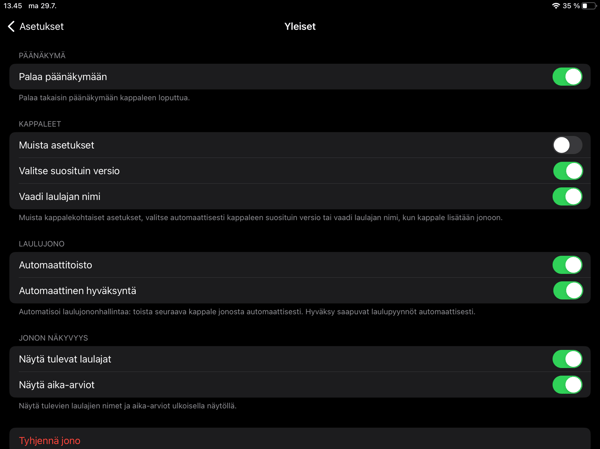The width and height of the screenshot is (600, 449).
Task: Tap the Automaattitoisto row label
Action: (x=56, y=265)
